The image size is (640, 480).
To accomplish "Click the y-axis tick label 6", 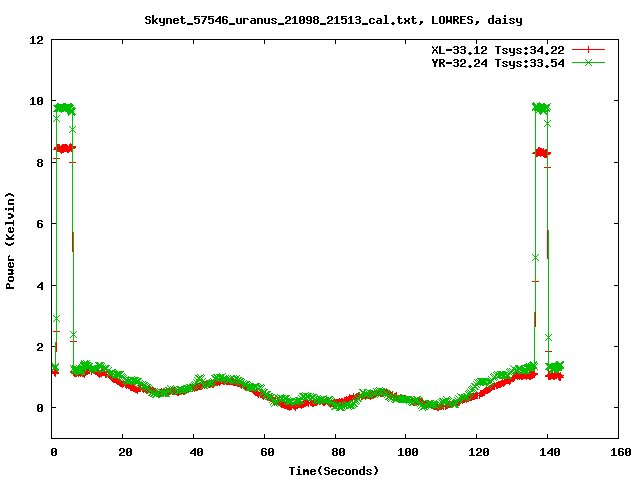I will (40, 224).
